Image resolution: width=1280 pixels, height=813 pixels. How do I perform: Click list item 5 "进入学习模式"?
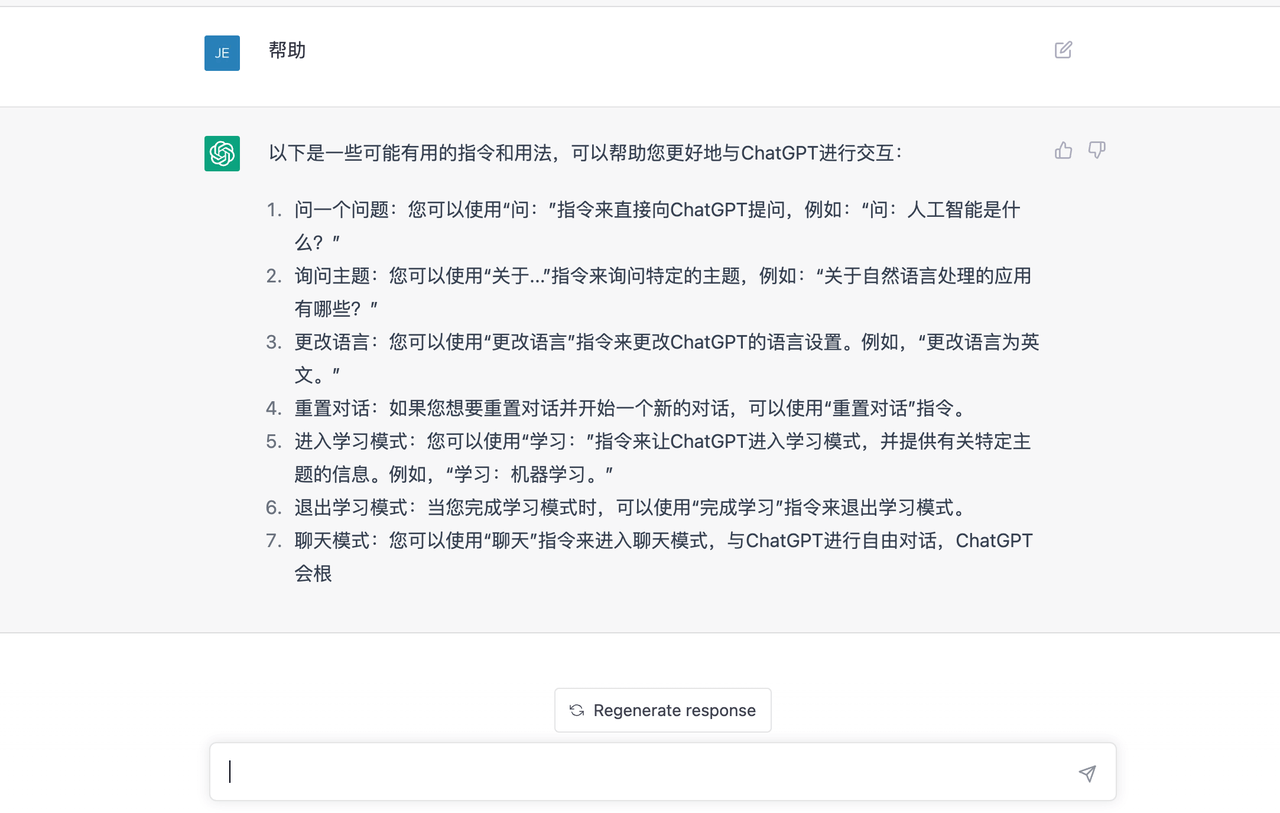coord(662,458)
